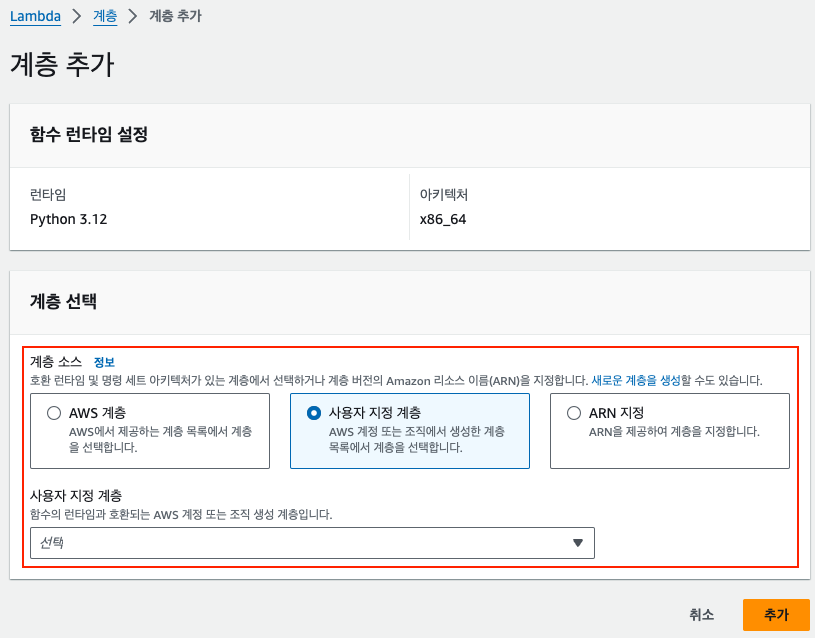Viewport: 815px width, 638px height.
Task: Click the Python 3.12 runtime value
Action: (x=69, y=219)
